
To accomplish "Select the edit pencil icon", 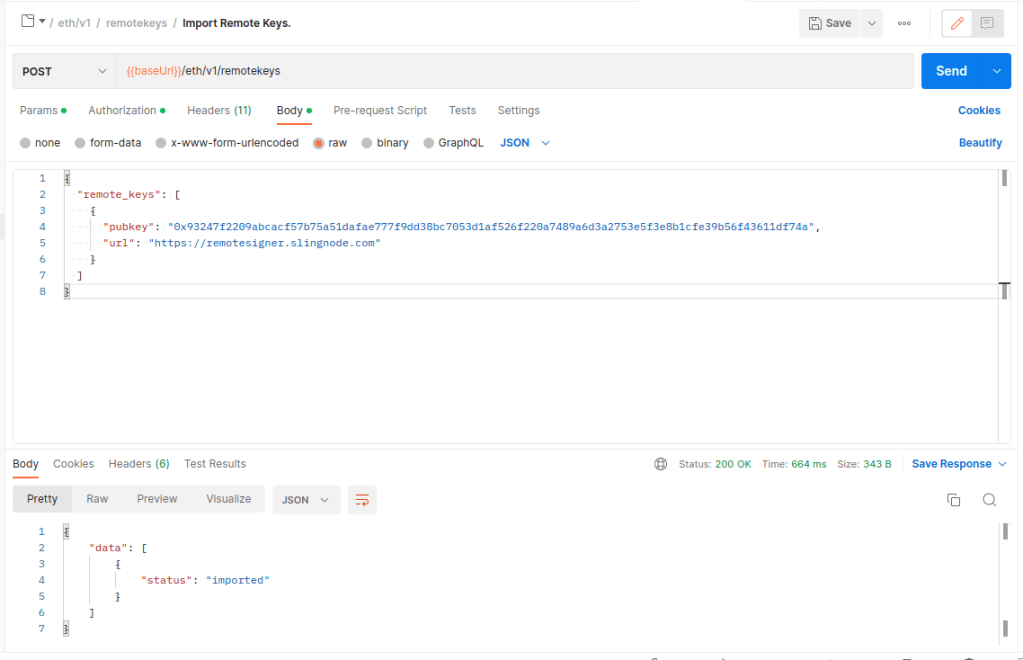I will click(x=959, y=22).
